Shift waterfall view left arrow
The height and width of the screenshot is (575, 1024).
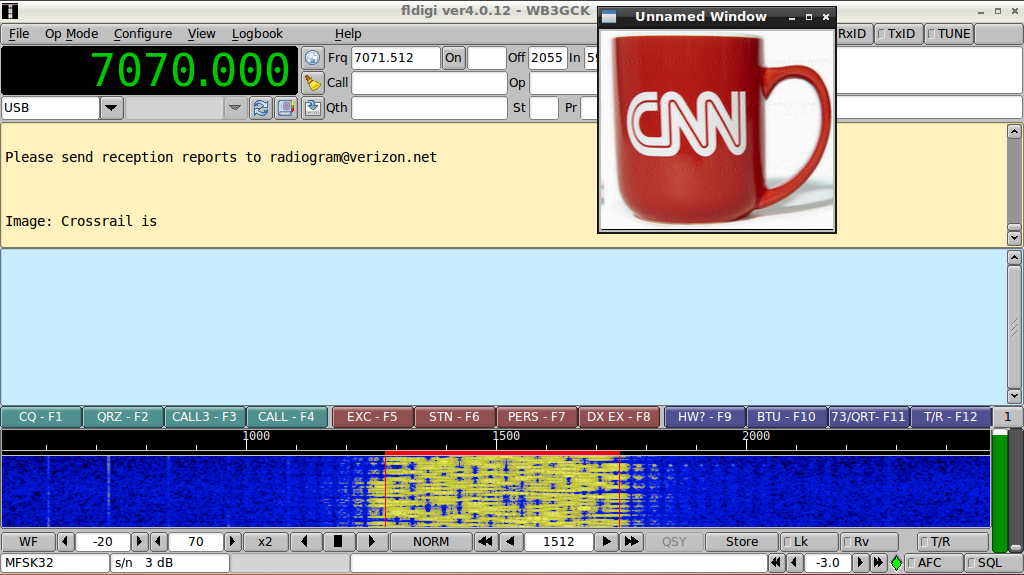(304, 542)
